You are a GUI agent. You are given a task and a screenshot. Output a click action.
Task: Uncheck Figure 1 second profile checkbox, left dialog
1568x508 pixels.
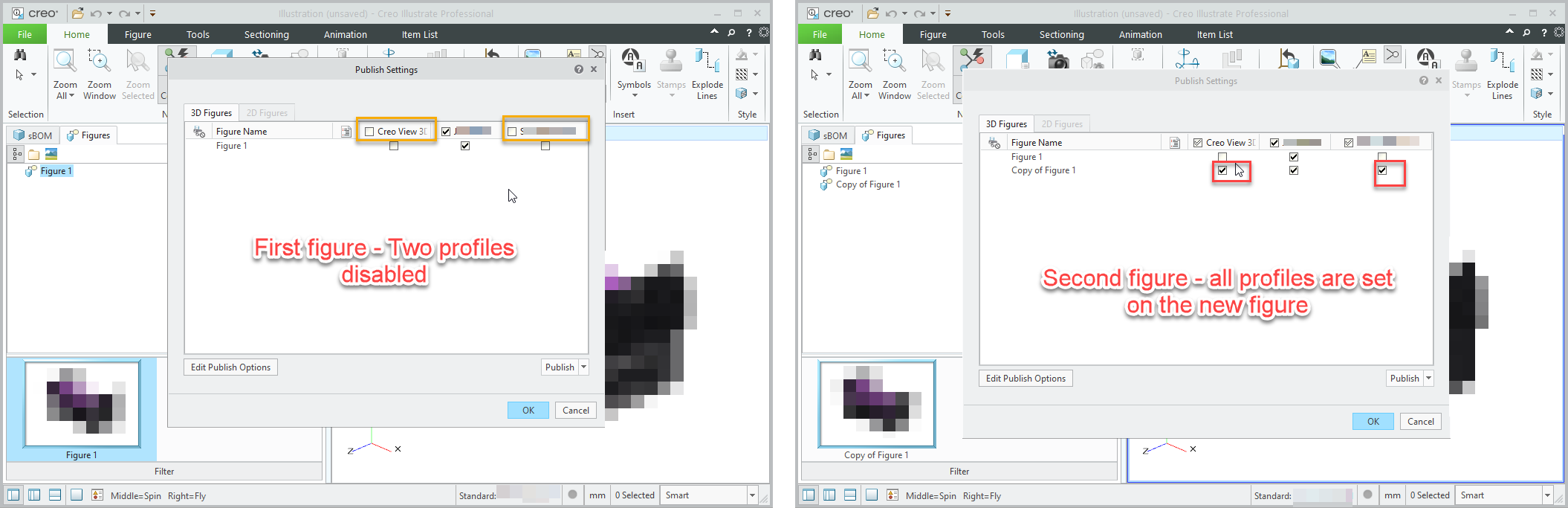(x=465, y=146)
